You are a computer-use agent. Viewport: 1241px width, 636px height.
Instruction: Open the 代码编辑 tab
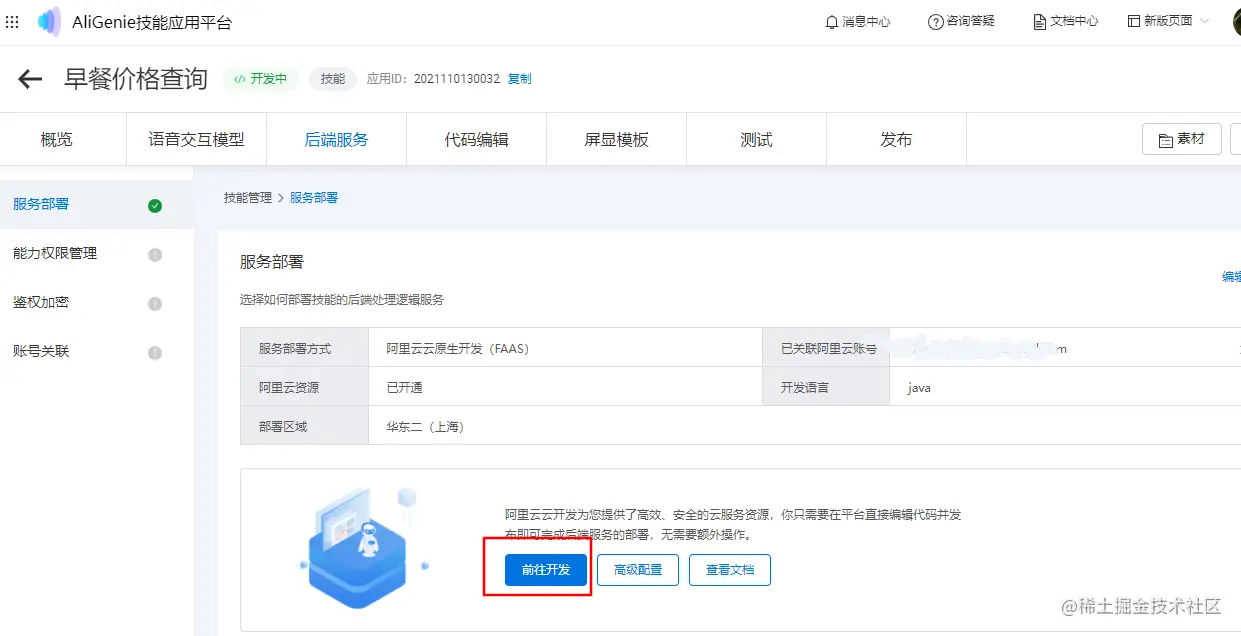476,140
